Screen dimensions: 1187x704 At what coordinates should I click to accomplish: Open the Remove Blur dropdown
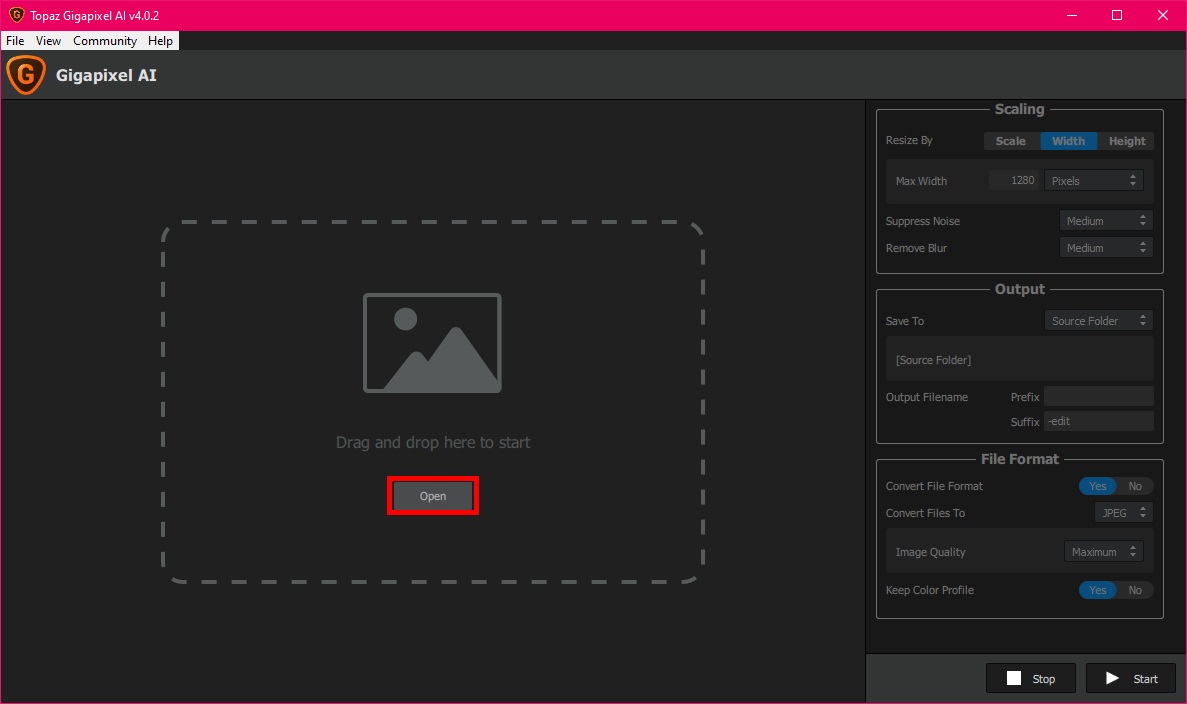(x=1106, y=248)
